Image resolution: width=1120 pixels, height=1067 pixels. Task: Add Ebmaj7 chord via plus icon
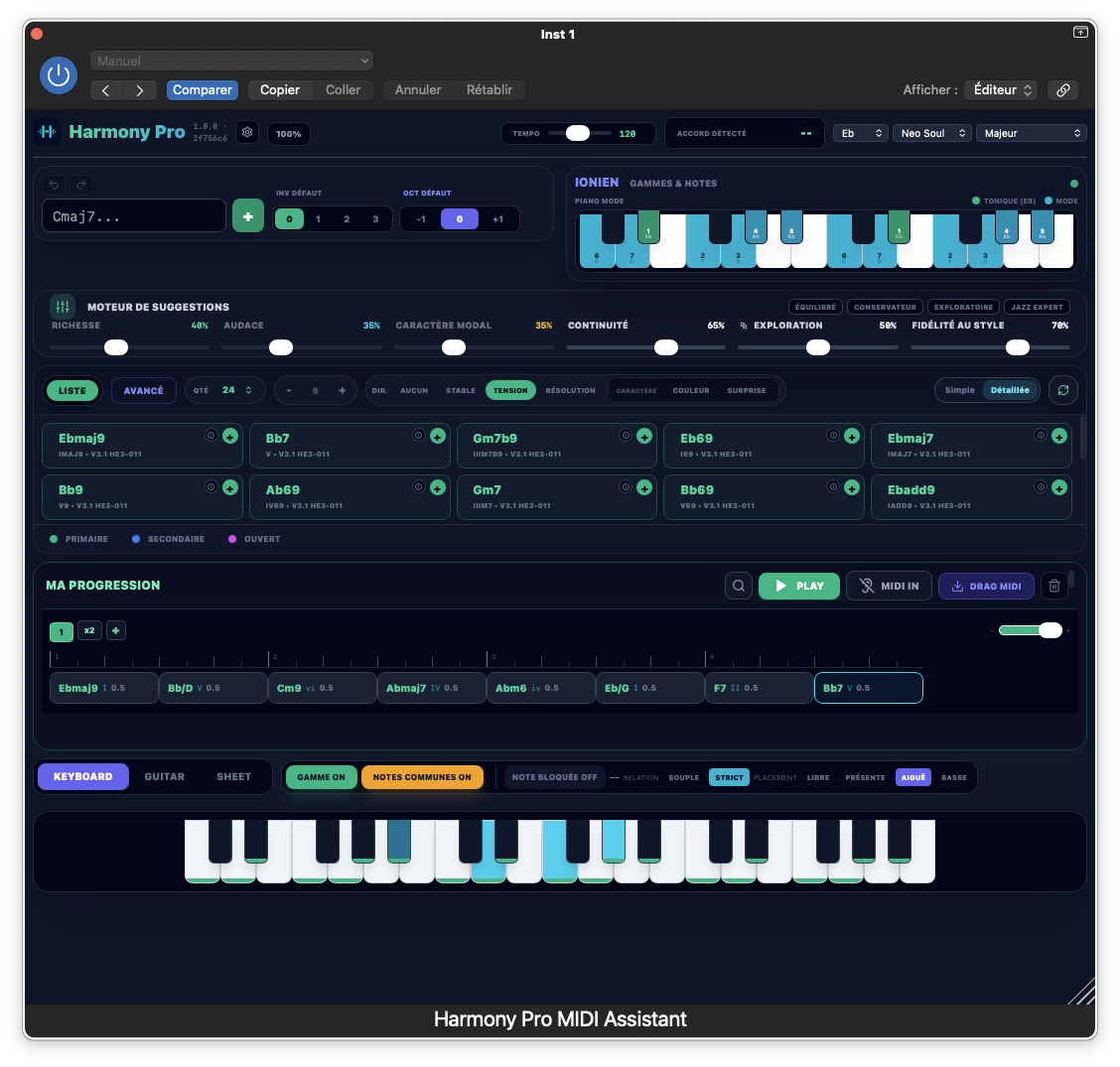point(1059,436)
